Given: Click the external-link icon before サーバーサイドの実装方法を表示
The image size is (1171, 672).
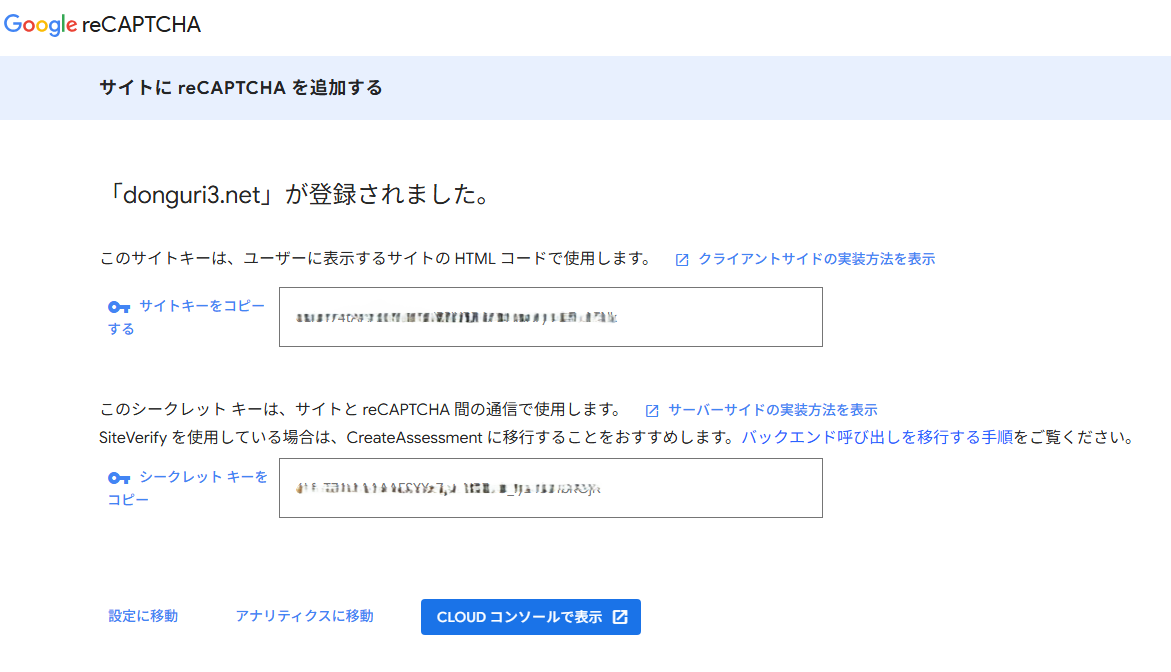Looking at the screenshot, I should 652,411.
